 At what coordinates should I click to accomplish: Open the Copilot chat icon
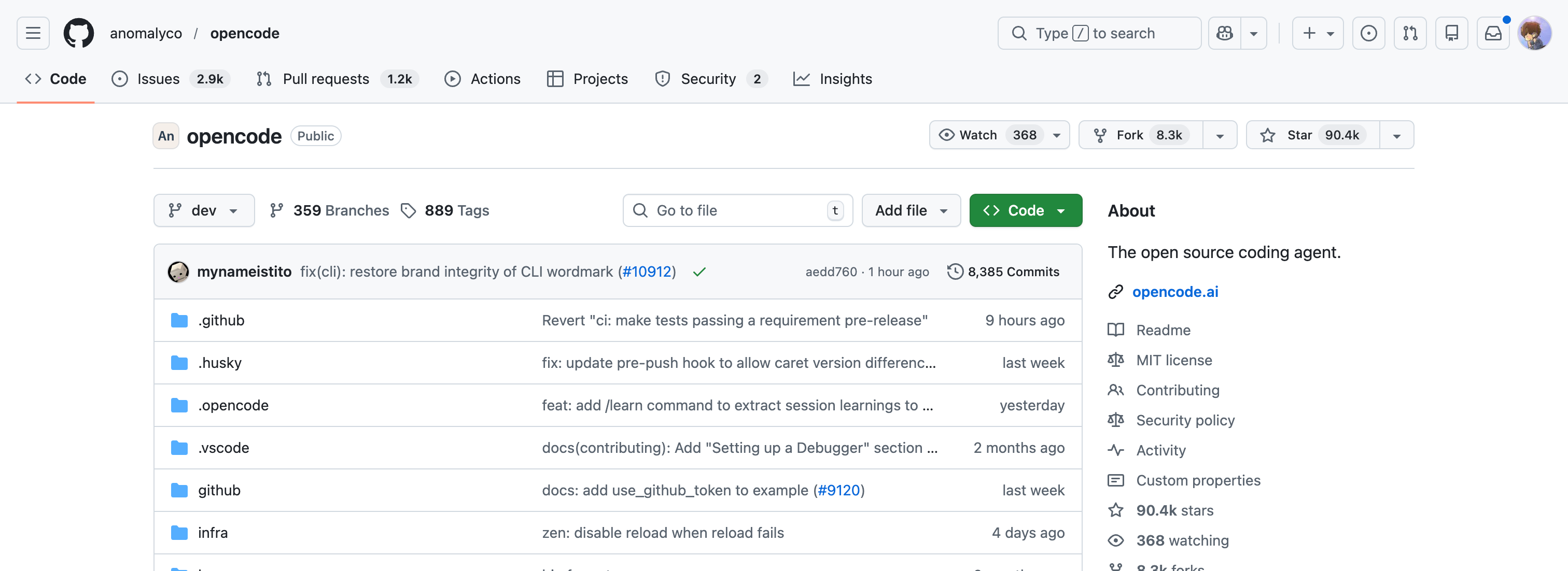[1224, 33]
